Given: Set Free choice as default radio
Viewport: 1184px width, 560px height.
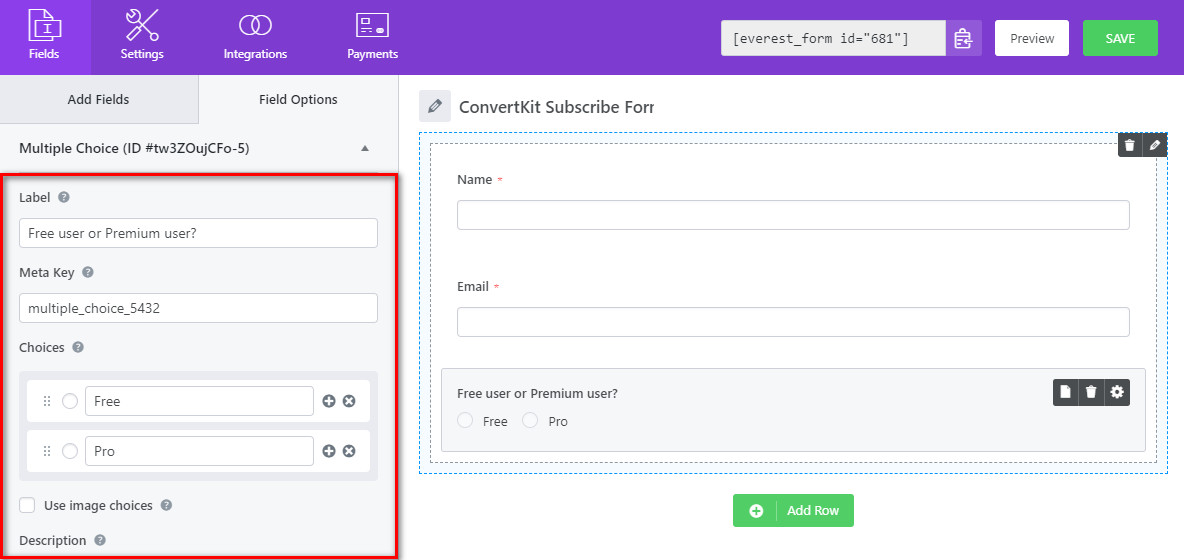Looking at the screenshot, I should (x=69, y=402).
